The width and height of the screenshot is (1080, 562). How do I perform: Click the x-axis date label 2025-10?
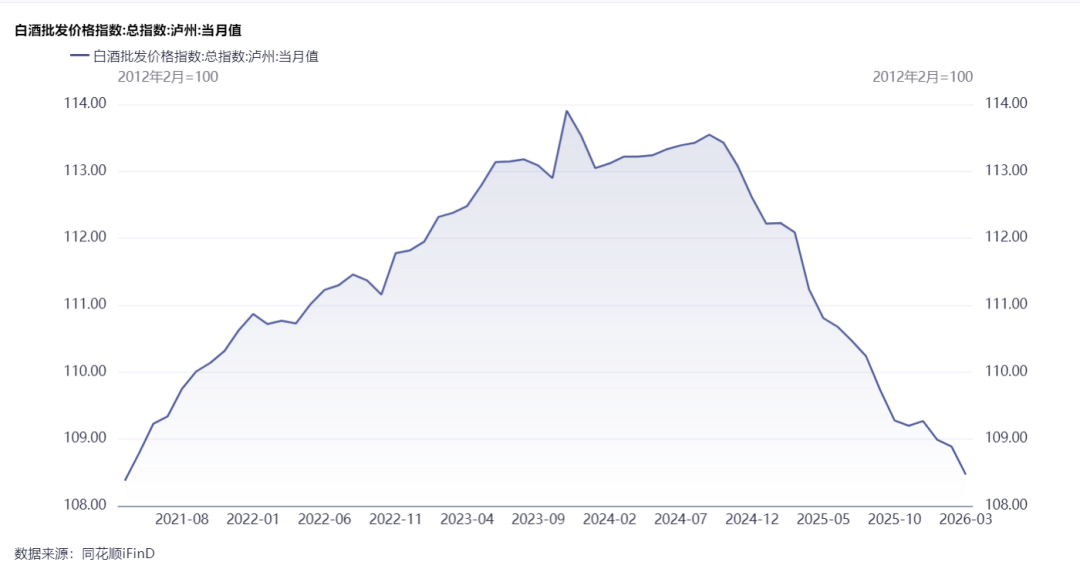point(895,519)
